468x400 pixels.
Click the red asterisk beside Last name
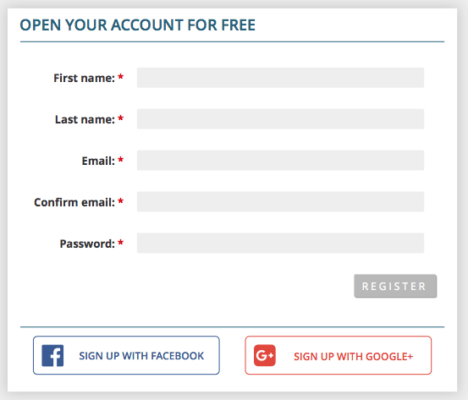(x=121, y=118)
